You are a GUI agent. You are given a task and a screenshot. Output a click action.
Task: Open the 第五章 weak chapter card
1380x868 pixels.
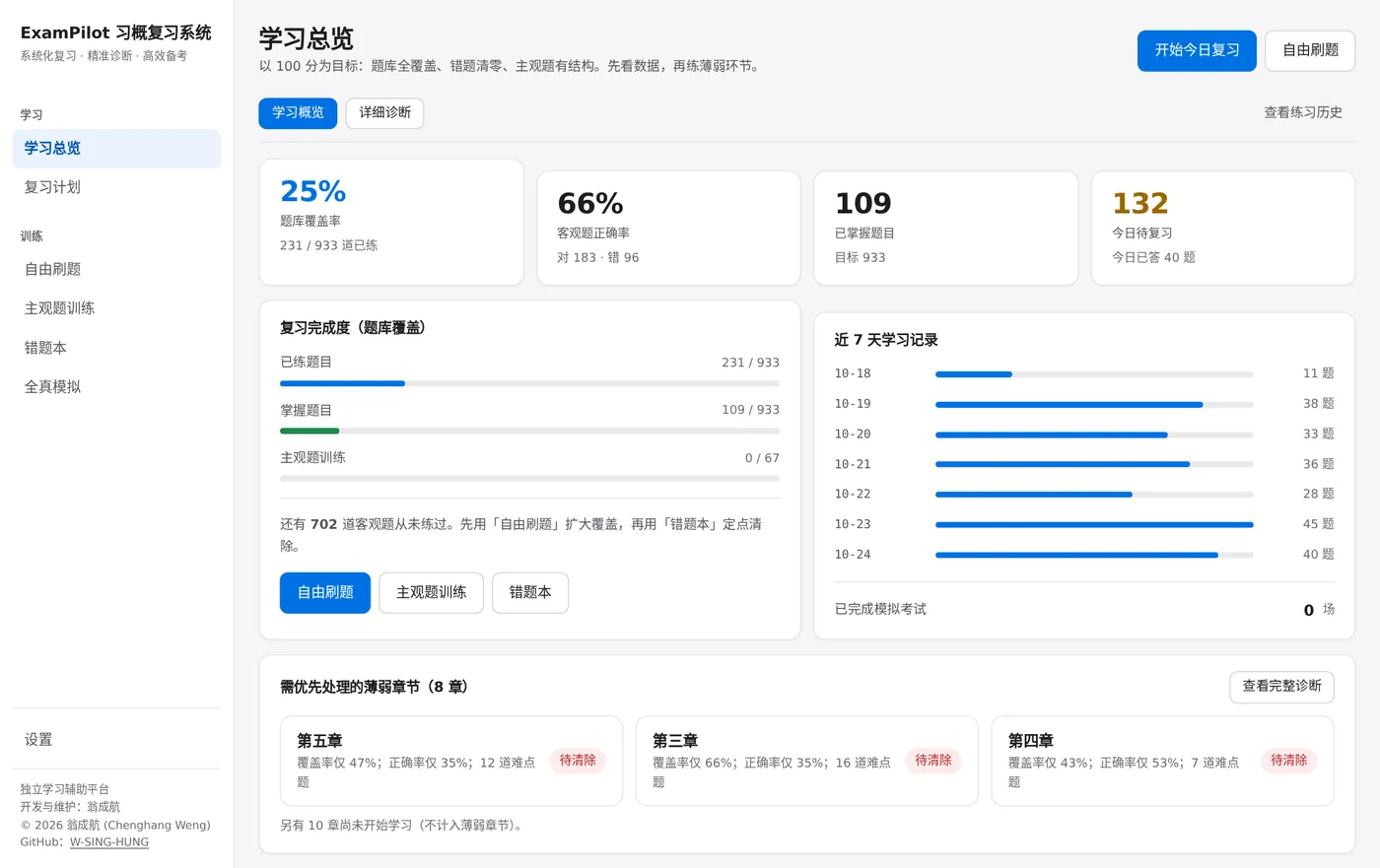451,762
